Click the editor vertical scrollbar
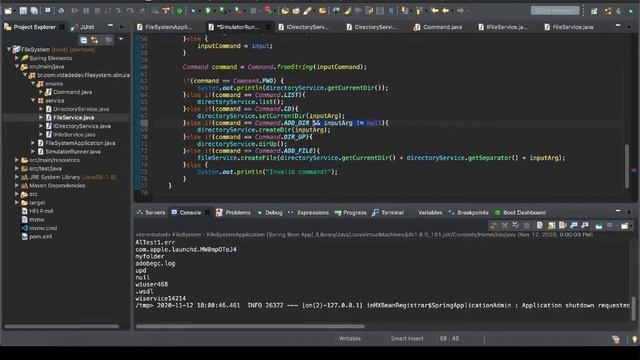Image resolution: width=640 pixels, height=360 pixels. (627, 165)
